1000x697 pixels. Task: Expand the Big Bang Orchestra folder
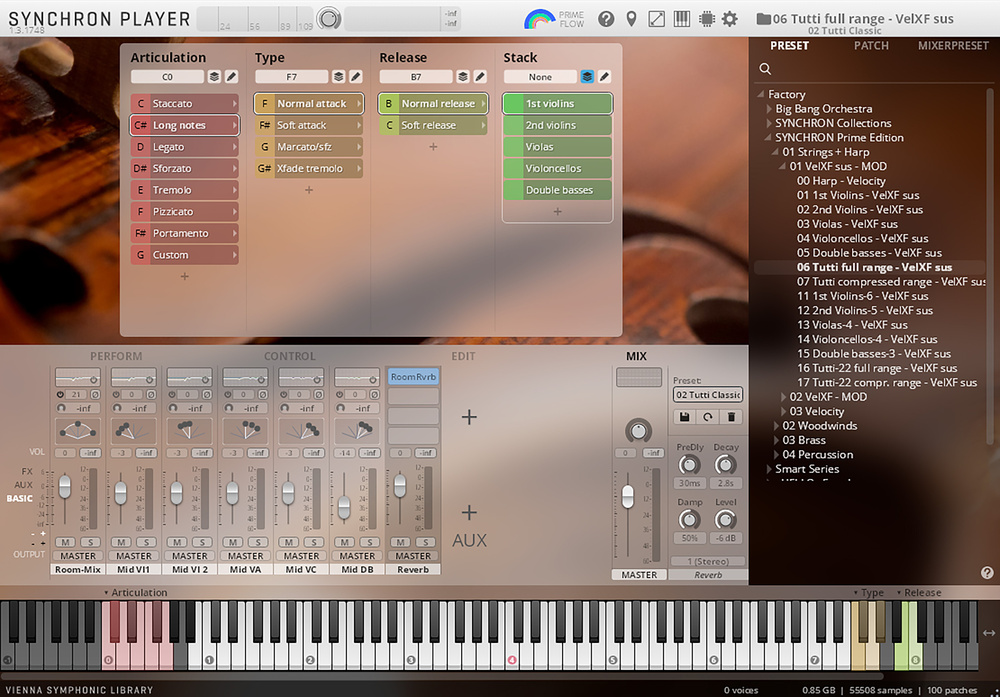768,109
